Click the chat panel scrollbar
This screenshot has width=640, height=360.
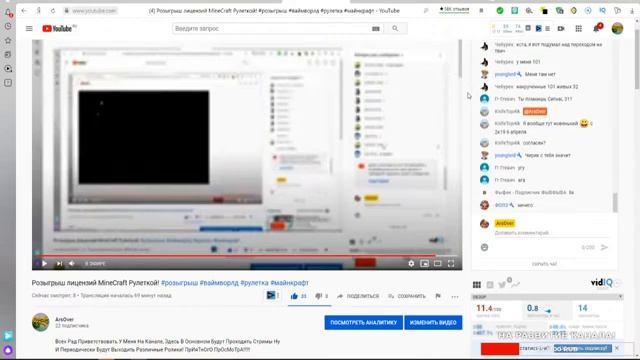click(615, 202)
